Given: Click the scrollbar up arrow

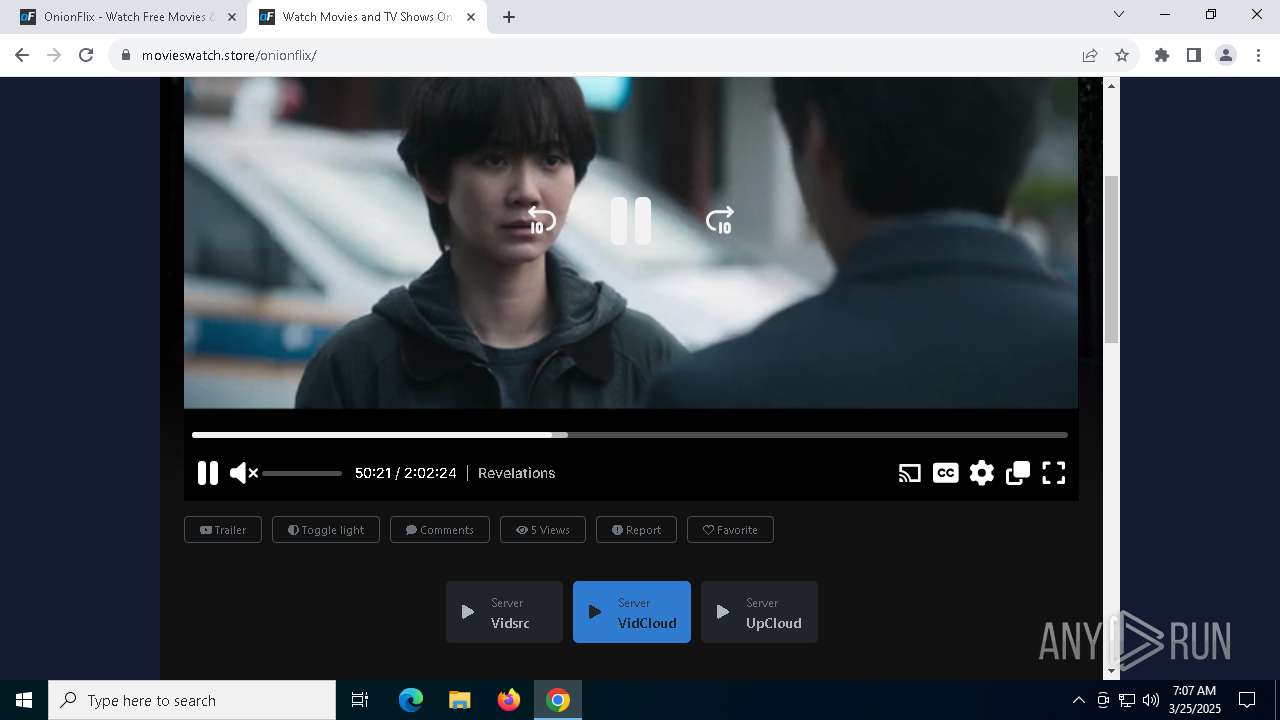Looking at the screenshot, I should [1111, 86].
